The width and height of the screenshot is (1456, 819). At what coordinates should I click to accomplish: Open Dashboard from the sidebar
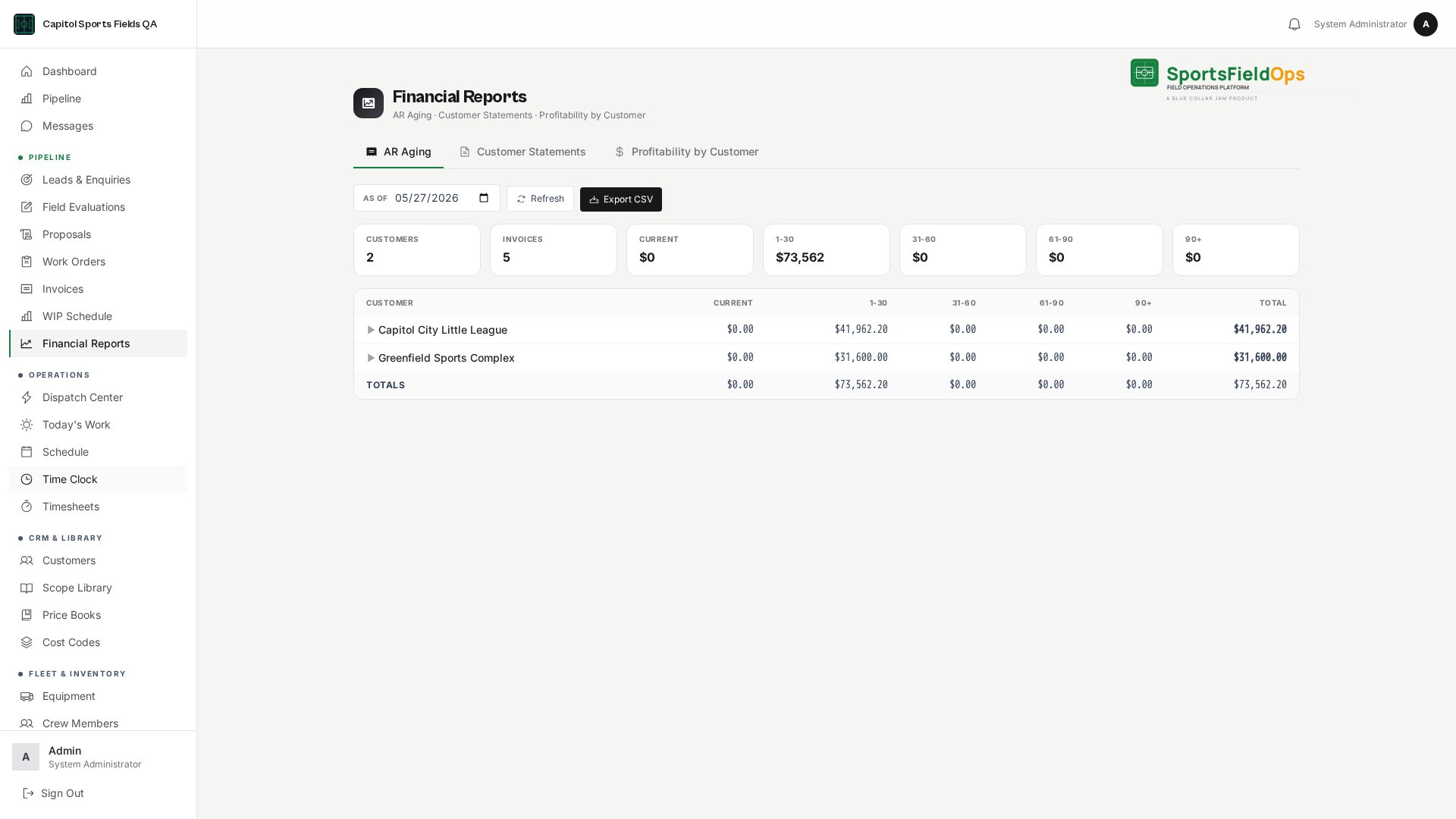(x=98, y=71)
